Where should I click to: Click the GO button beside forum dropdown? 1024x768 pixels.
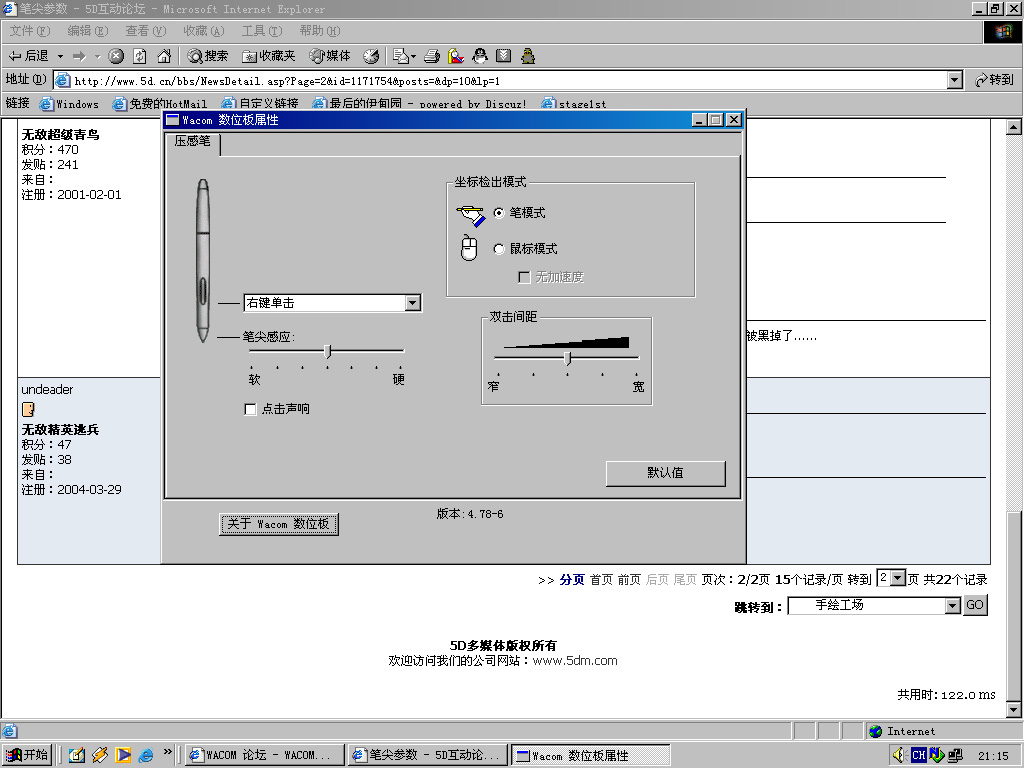(x=974, y=605)
